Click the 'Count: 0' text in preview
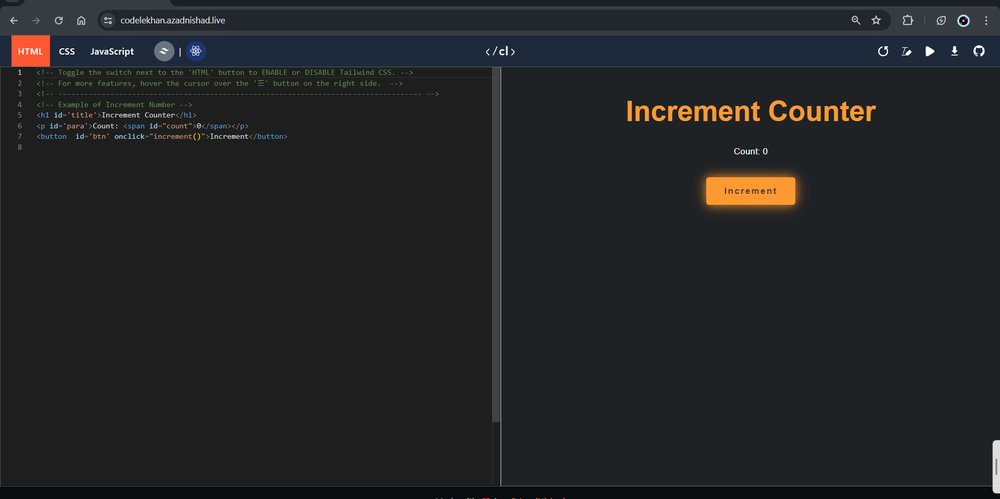The width and height of the screenshot is (1000, 499). point(751,151)
